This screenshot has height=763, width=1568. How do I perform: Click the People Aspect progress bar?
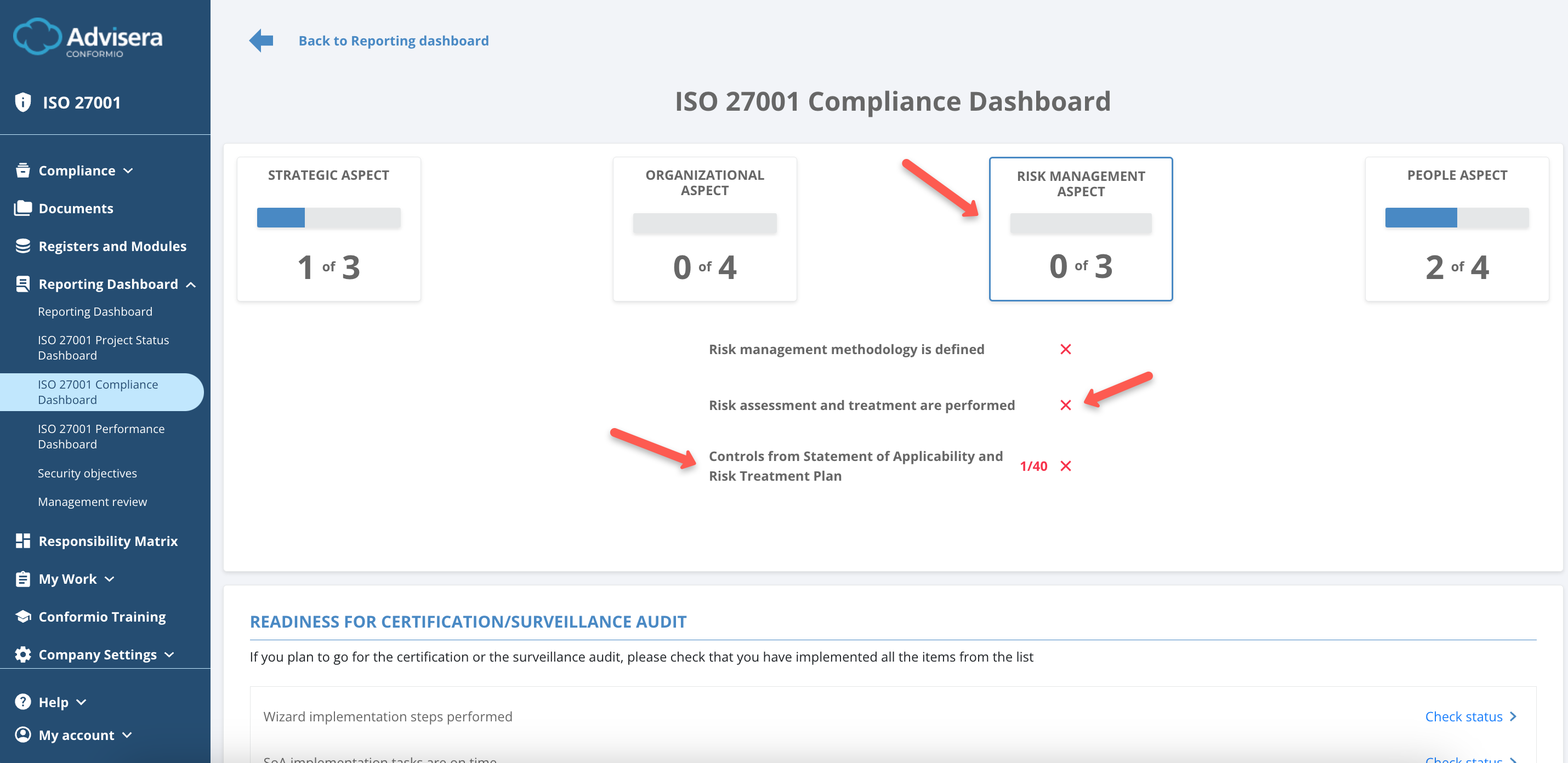[1457, 218]
